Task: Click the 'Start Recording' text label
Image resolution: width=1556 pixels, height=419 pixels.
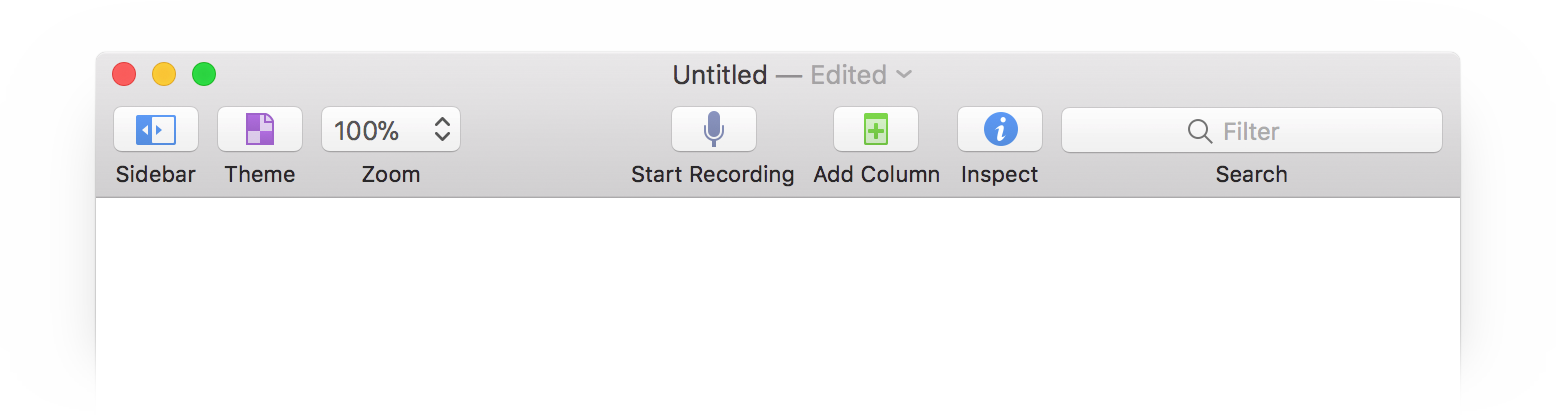Action: click(x=712, y=175)
